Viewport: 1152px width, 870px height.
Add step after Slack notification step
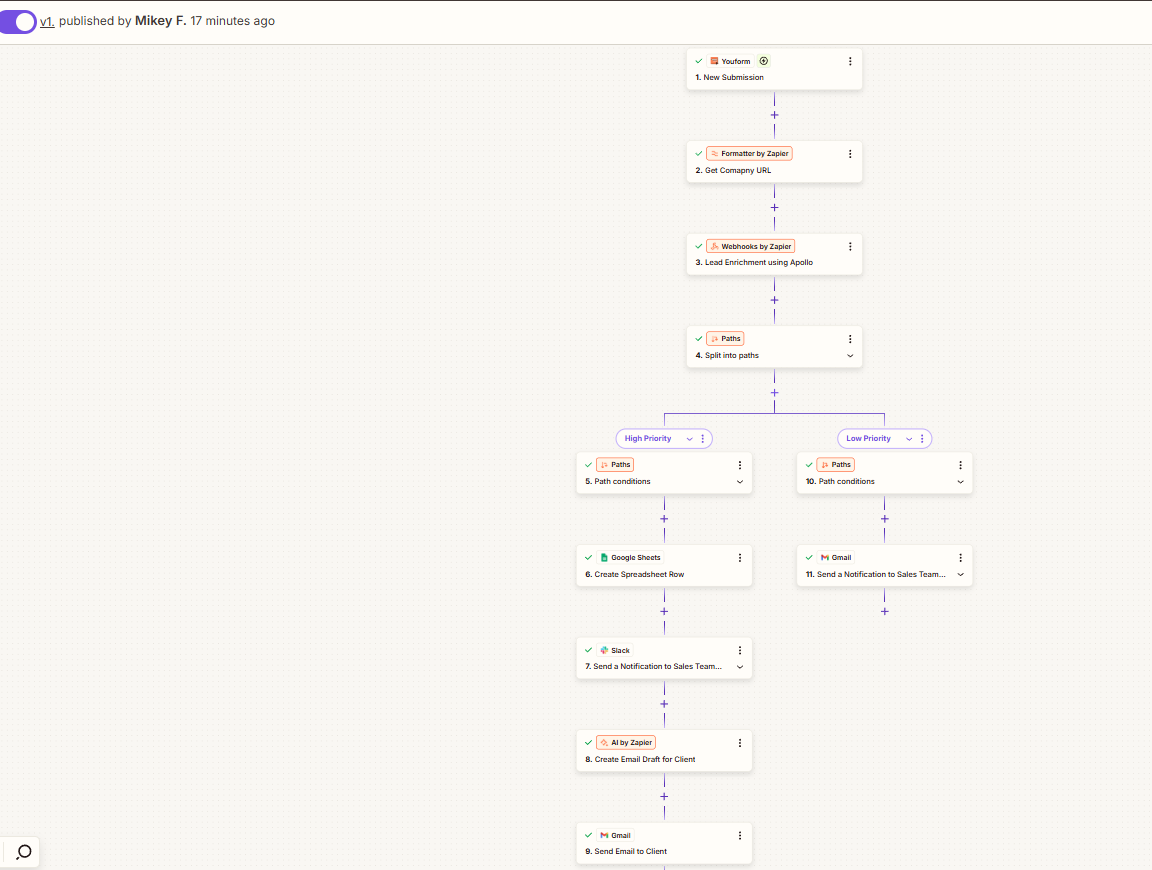pos(664,705)
